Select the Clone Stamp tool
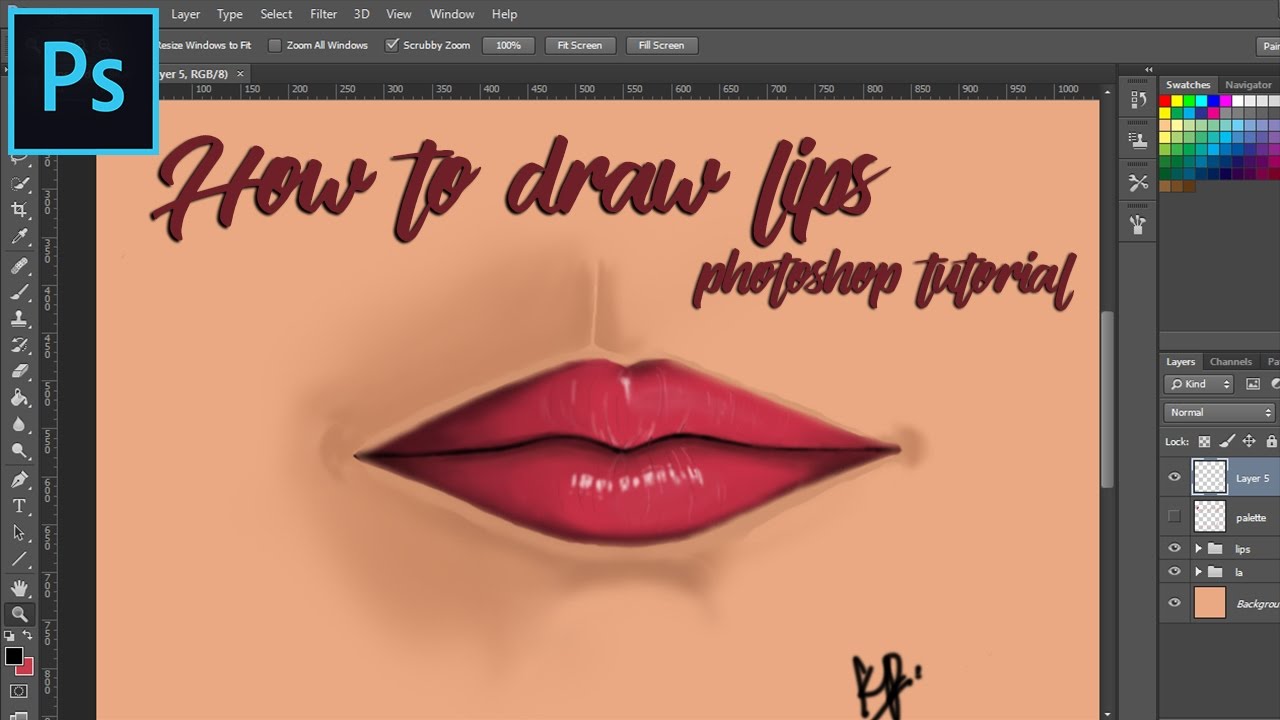The height and width of the screenshot is (720, 1280). tap(19, 319)
